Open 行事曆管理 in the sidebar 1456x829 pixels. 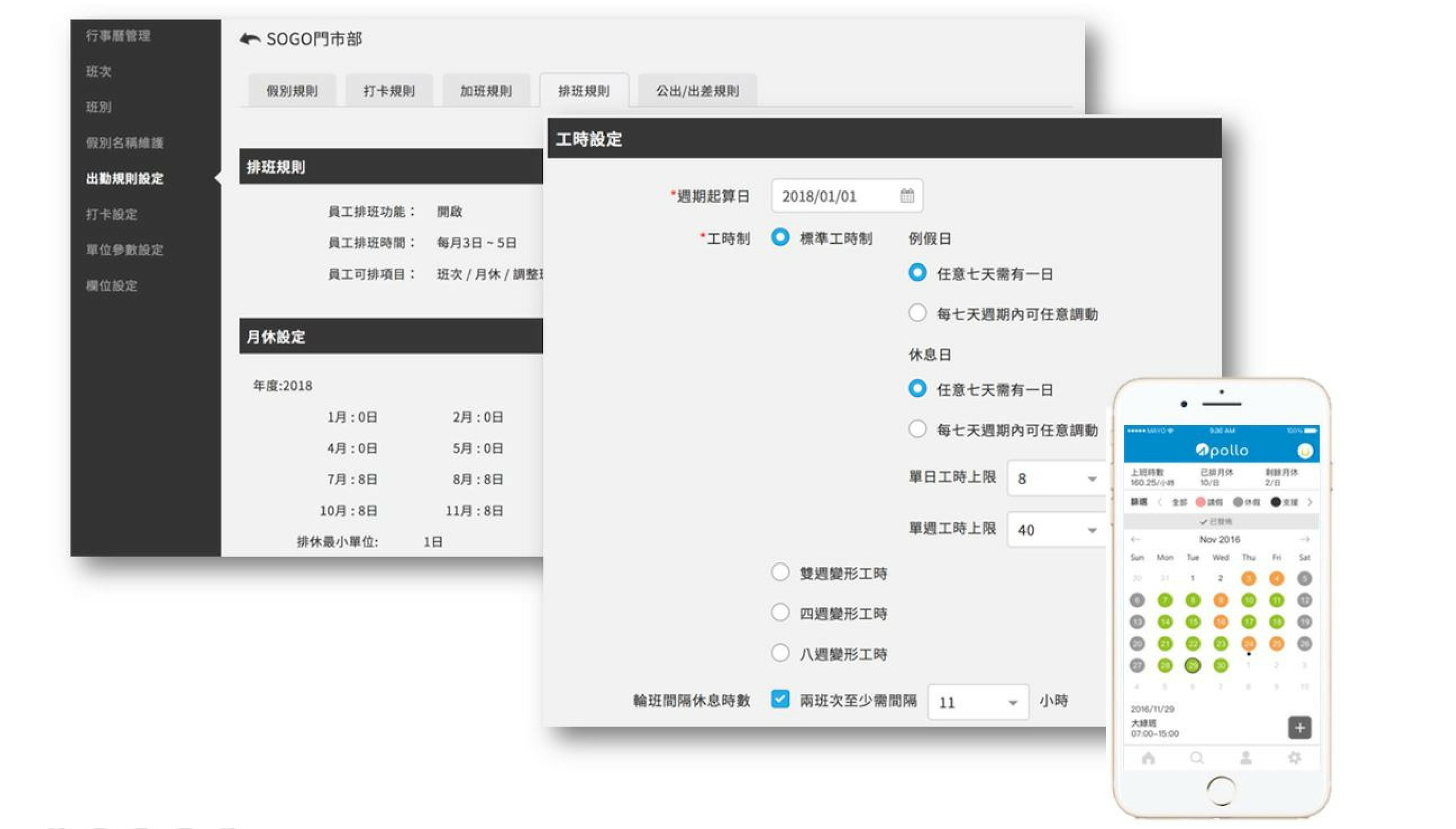click(x=119, y=36)
